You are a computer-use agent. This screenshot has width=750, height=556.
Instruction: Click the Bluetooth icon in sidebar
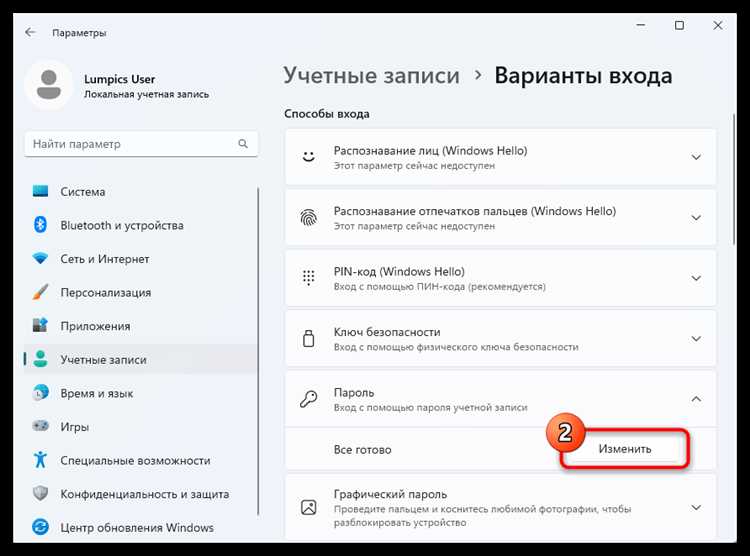(x=40, y=225)
